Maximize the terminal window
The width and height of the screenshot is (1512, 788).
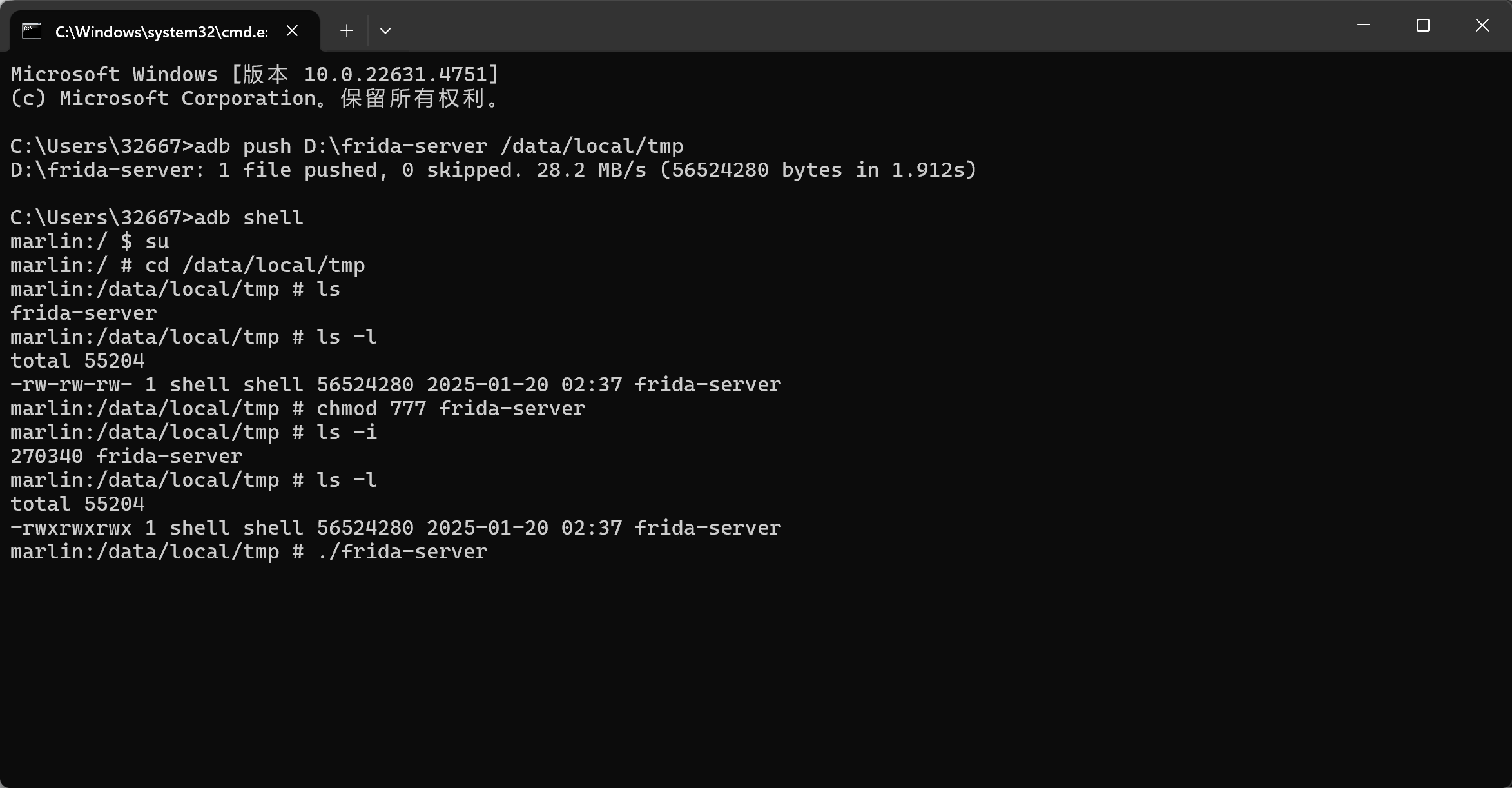1422,26
